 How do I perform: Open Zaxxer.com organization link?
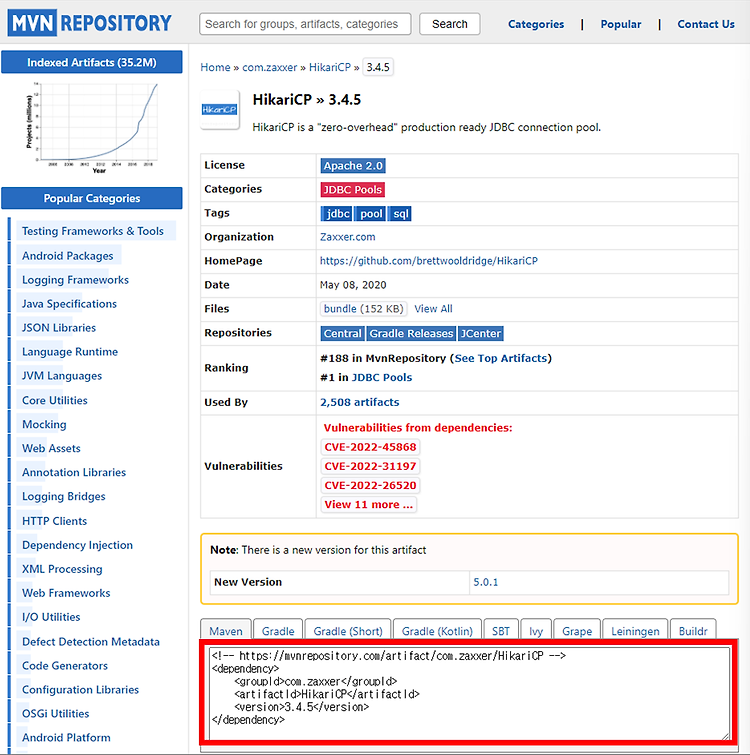(348, 237)
